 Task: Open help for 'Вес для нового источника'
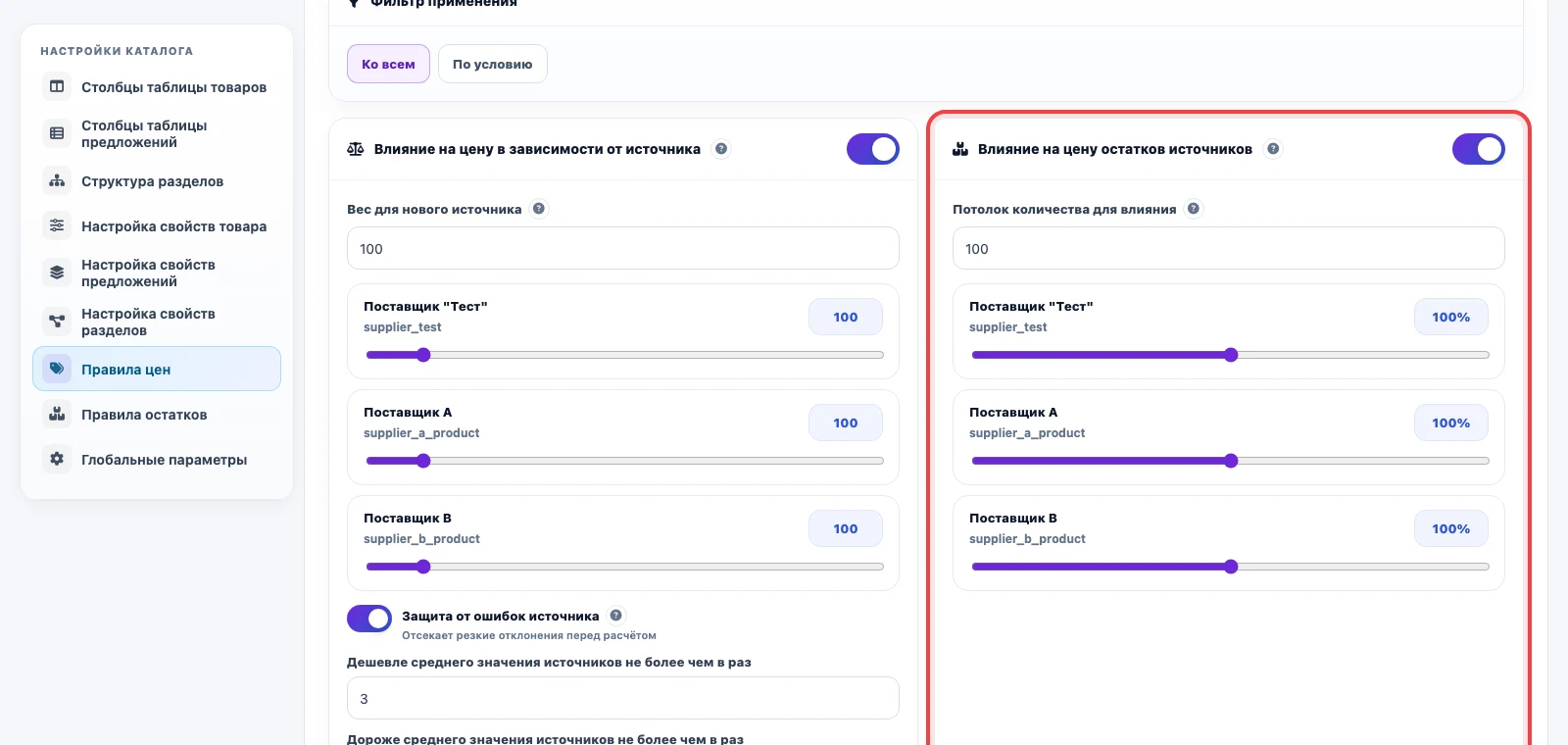pyautogui.click(x=539, y=208)
